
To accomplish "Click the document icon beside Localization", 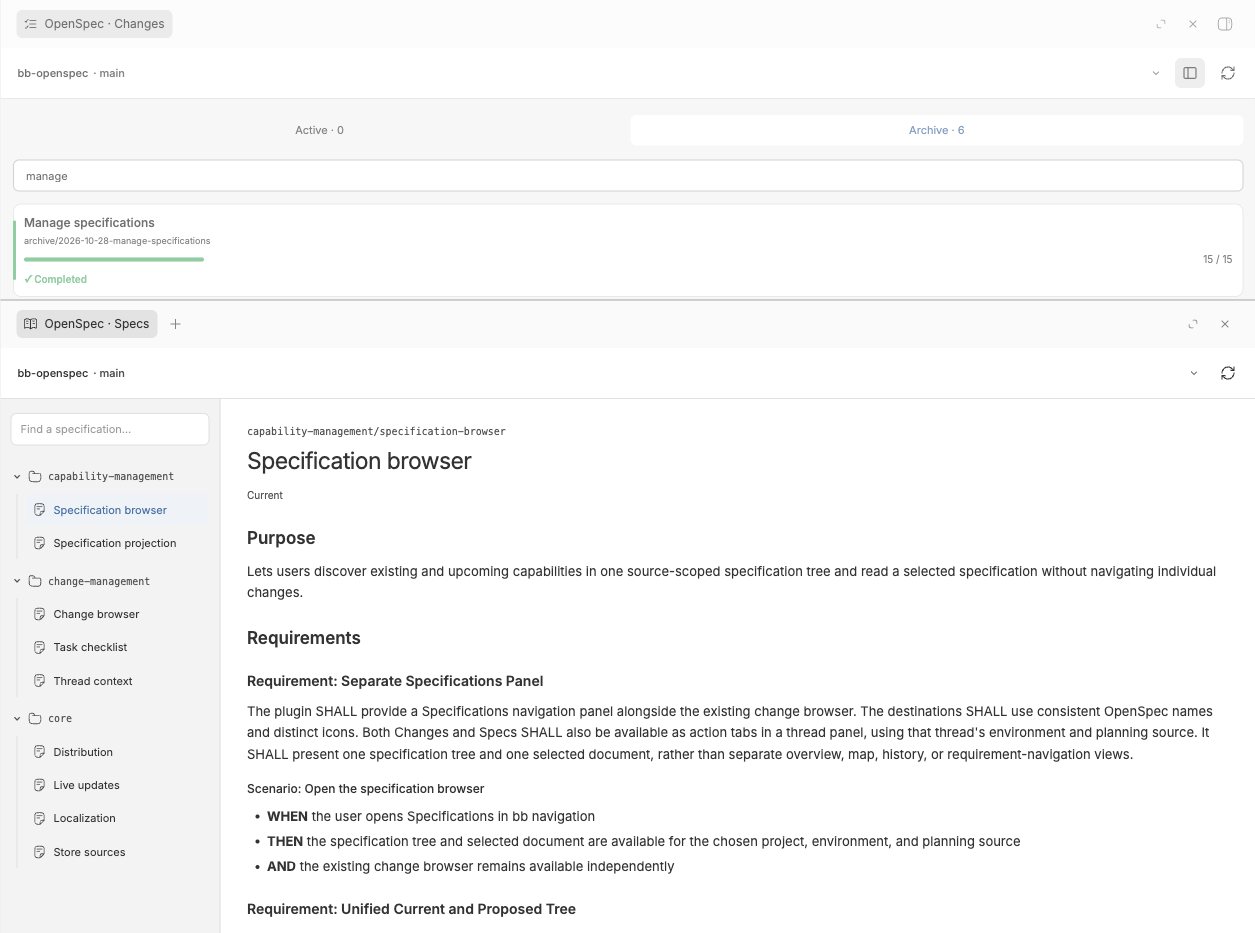I will (x=39, y=818).
